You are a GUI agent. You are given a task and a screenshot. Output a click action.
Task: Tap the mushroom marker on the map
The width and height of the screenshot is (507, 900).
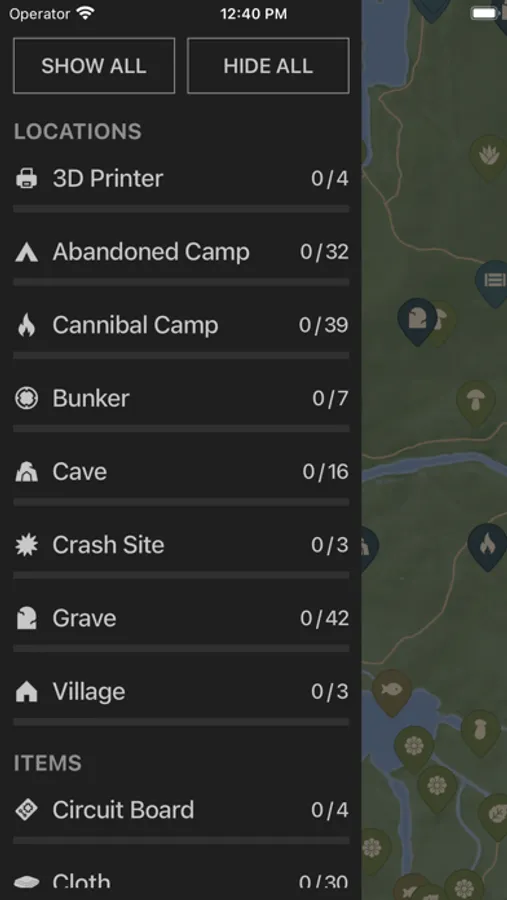475,402
